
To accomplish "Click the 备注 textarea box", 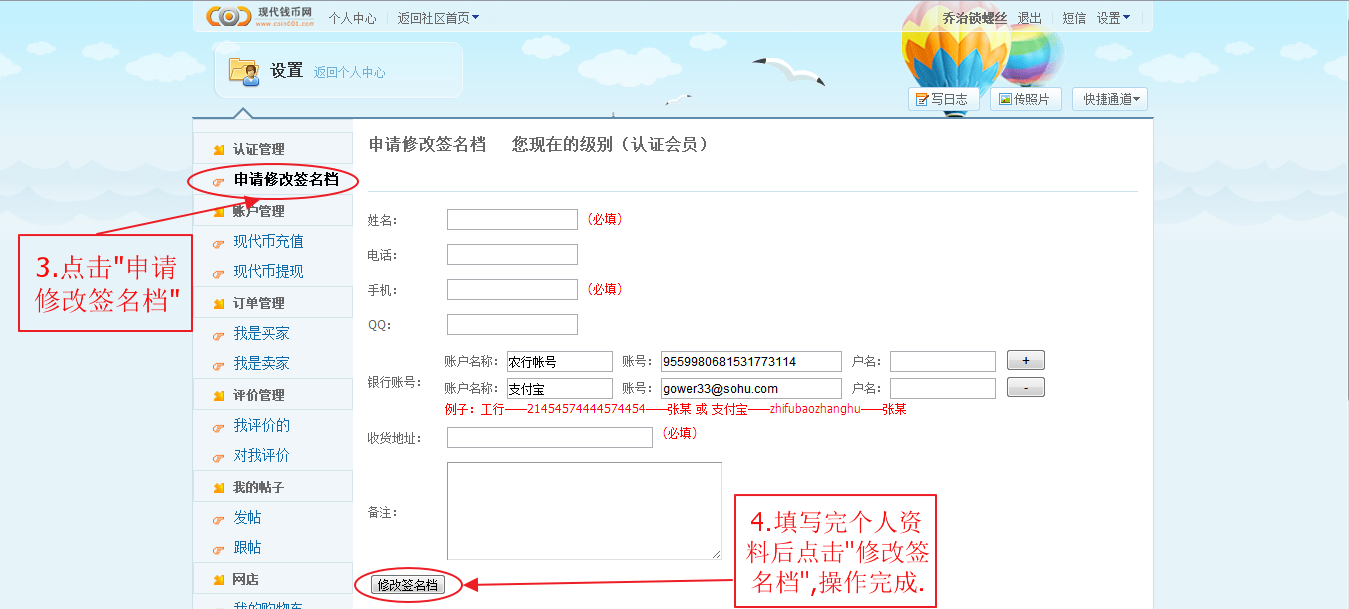I will tap(583, 510).
